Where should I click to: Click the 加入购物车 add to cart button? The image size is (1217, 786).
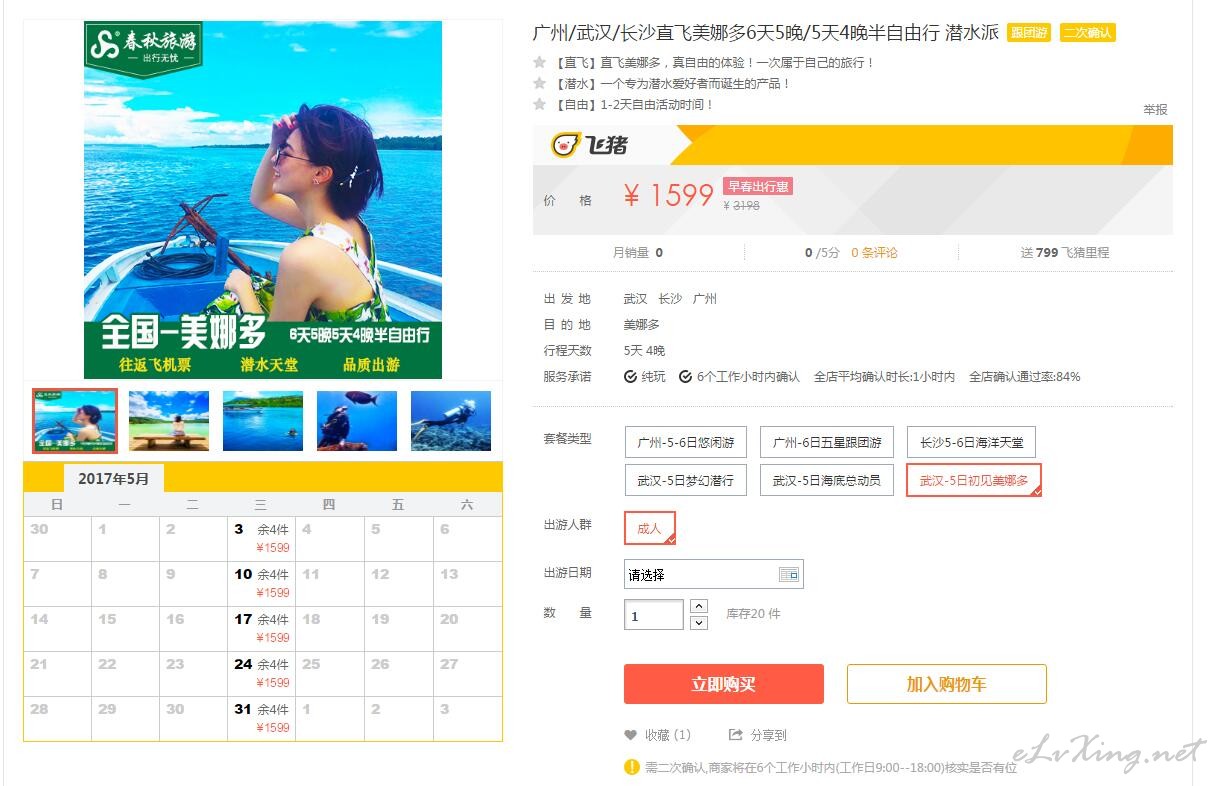pyautogui.click(x=947, y=684)
